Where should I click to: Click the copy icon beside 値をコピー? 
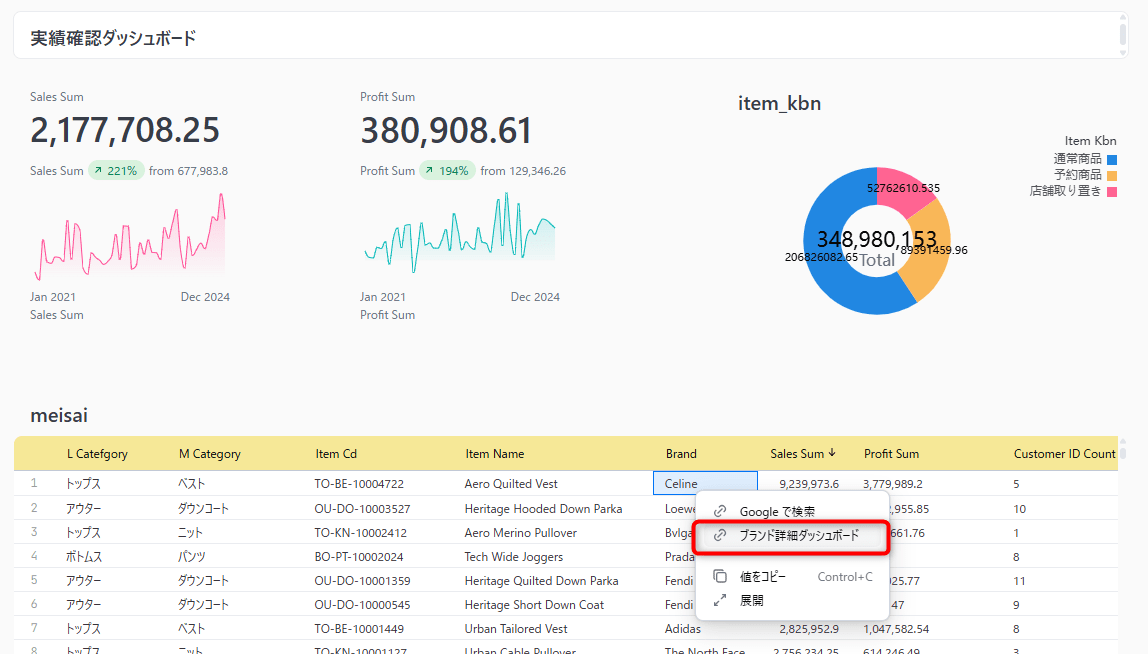[x=720, y=576]
